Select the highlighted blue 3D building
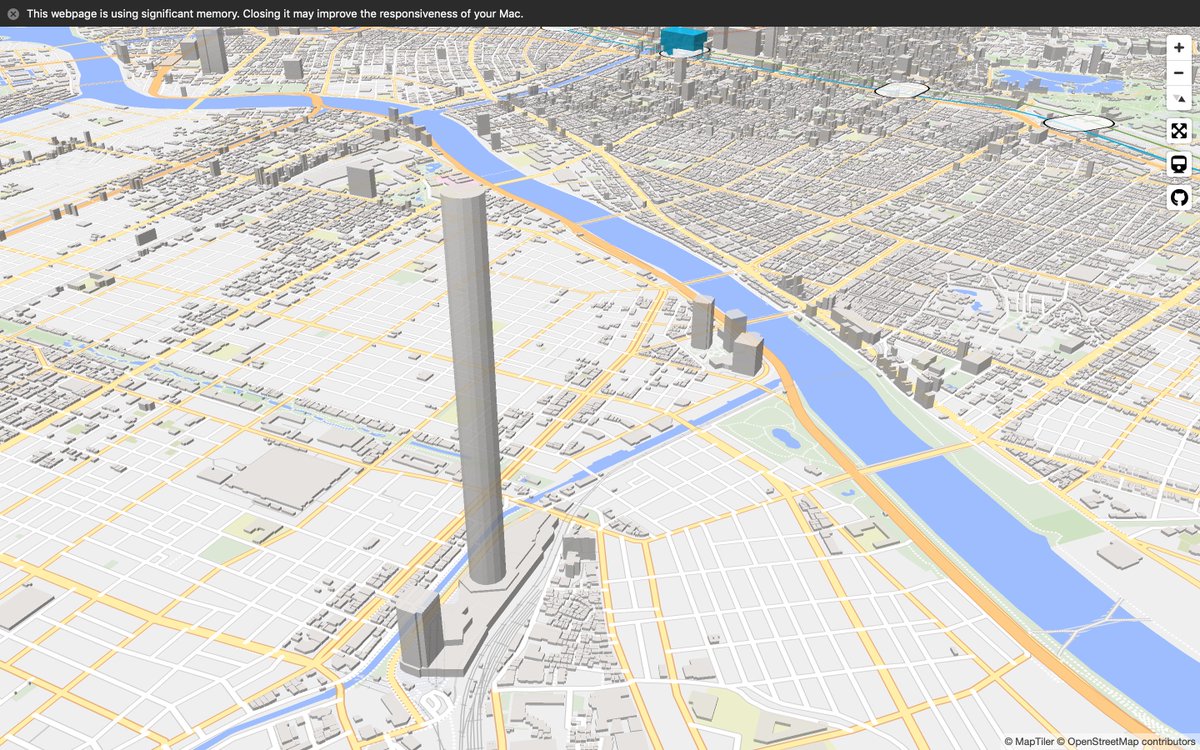The height and width of the screenshot is (750, 1200). pyautogui.click(x=684, y=40)
